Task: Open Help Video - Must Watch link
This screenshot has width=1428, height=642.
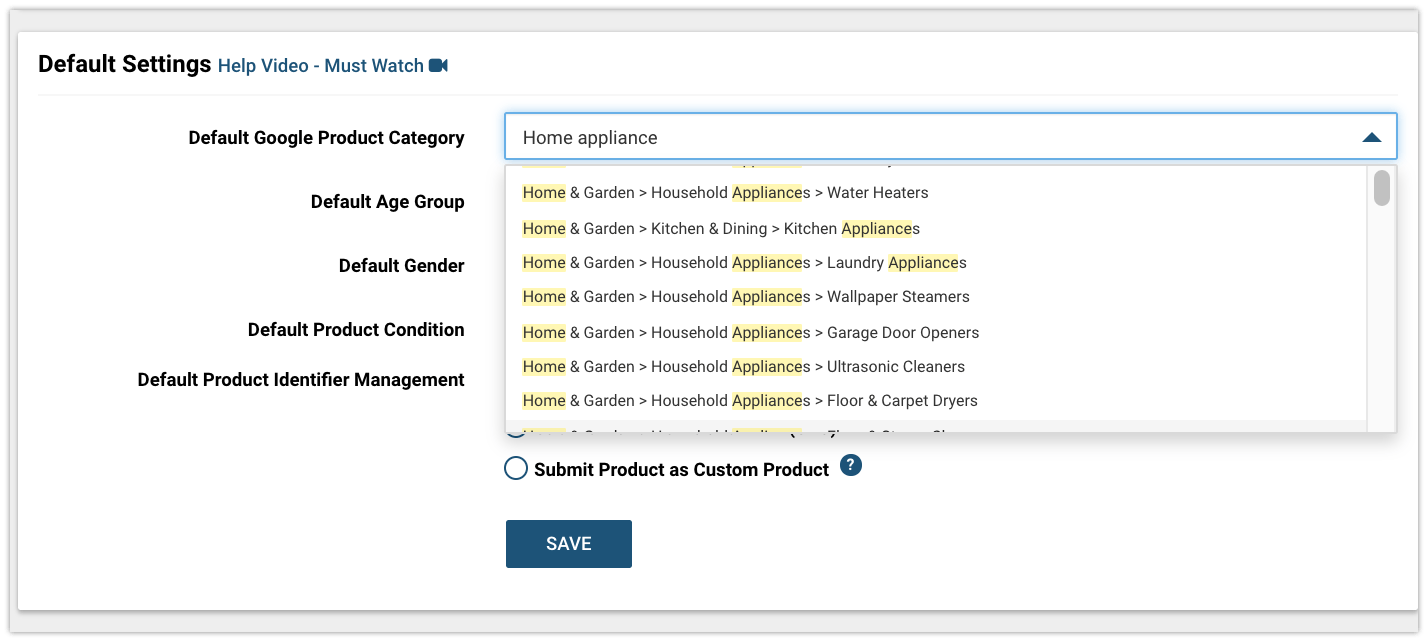Action: click(320, 66)
